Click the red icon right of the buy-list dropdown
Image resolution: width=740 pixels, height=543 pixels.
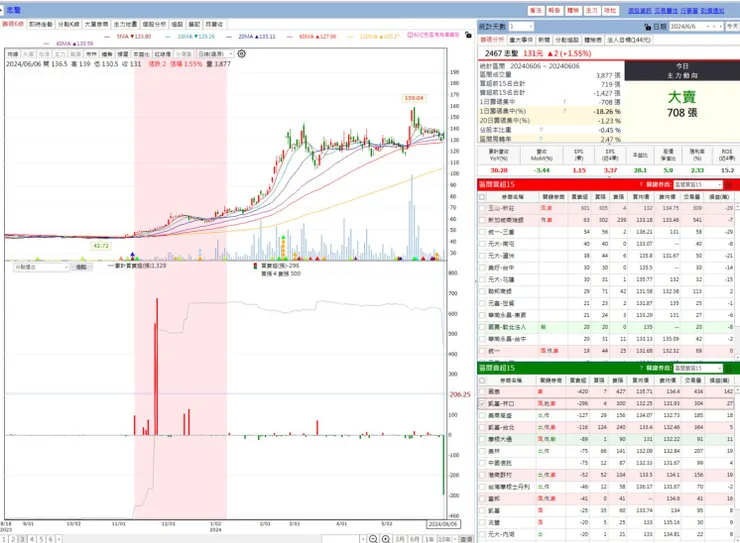coord(729,184)
